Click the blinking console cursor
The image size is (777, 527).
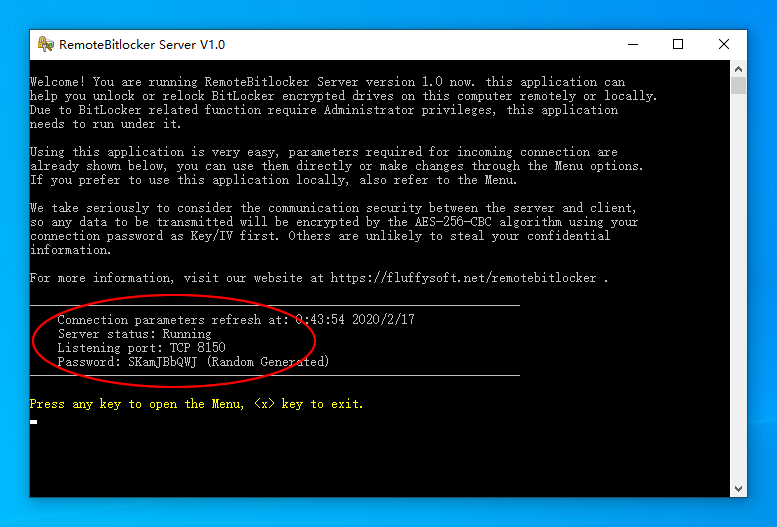click(33, 422)
